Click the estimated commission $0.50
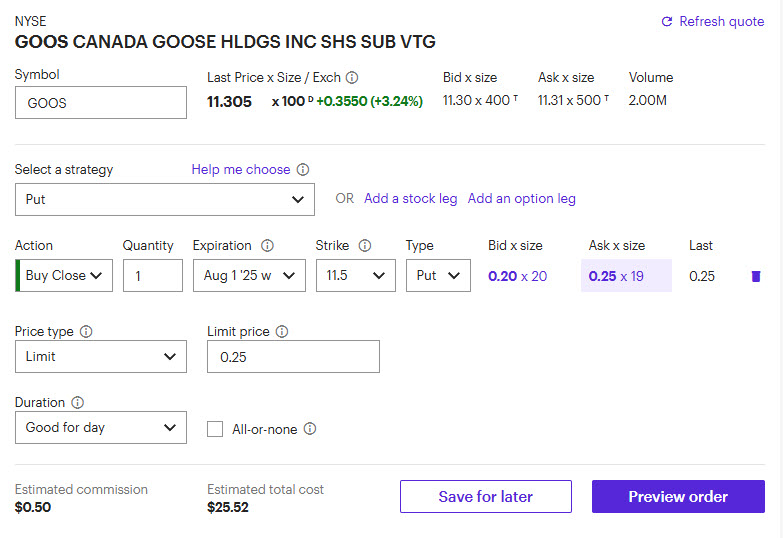The width and height of the screenshot is (783, 538). coord(33,507)
